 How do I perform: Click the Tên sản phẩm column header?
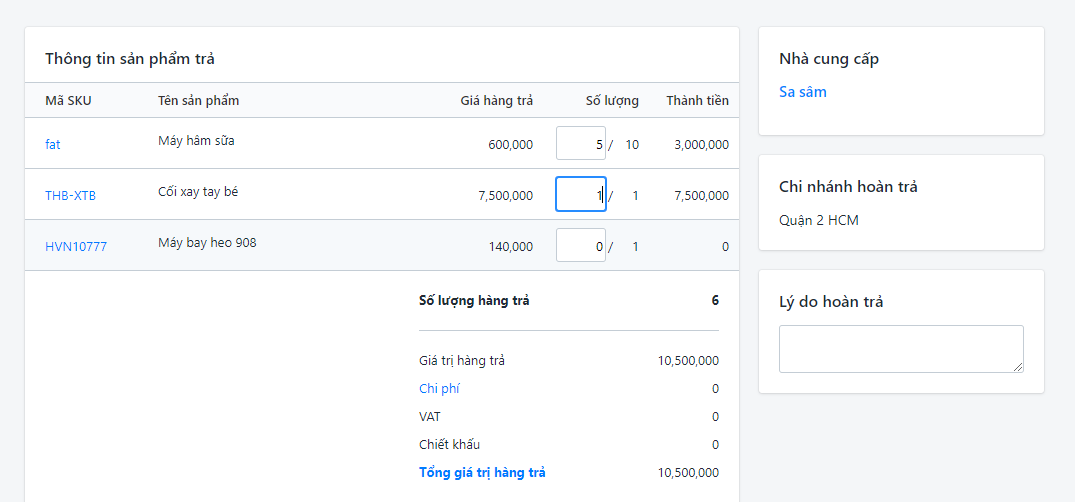198,101
